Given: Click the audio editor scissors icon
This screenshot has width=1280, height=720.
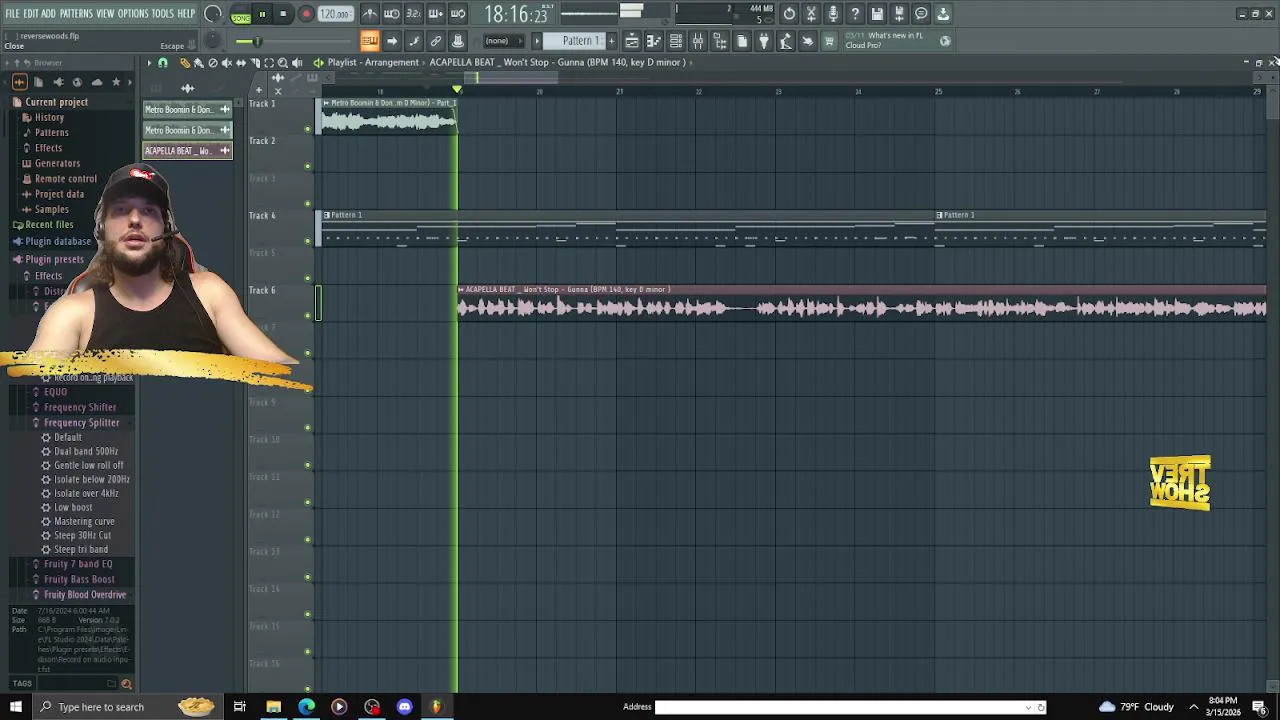Looking at the screenshot, I should (x=811, y=14).
